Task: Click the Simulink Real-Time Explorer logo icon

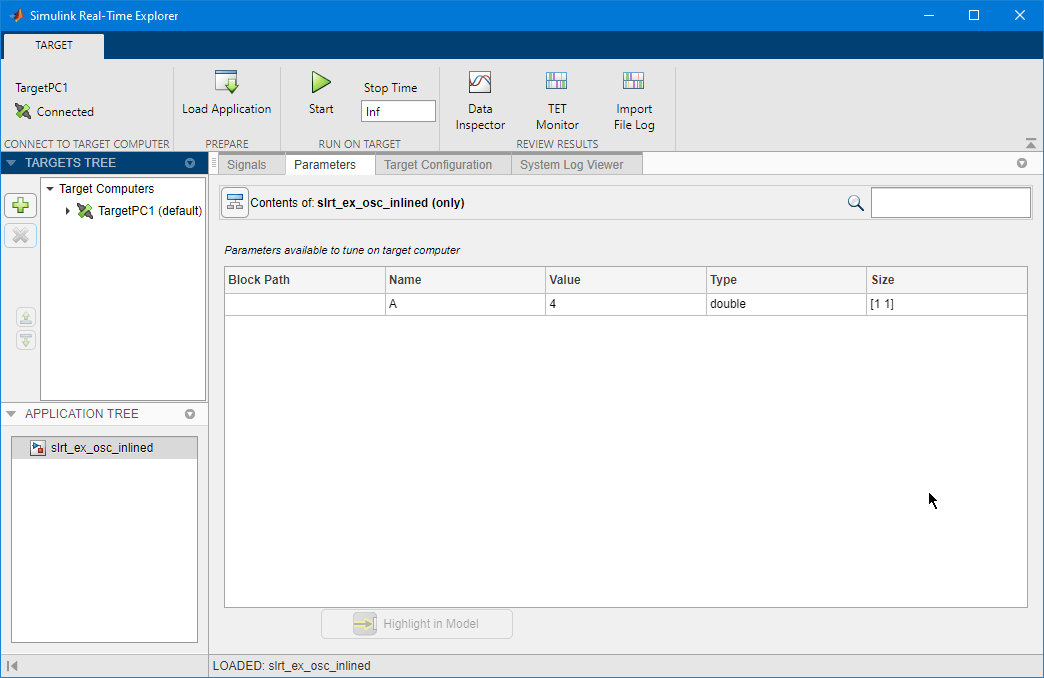Action: tap(17, 15)
